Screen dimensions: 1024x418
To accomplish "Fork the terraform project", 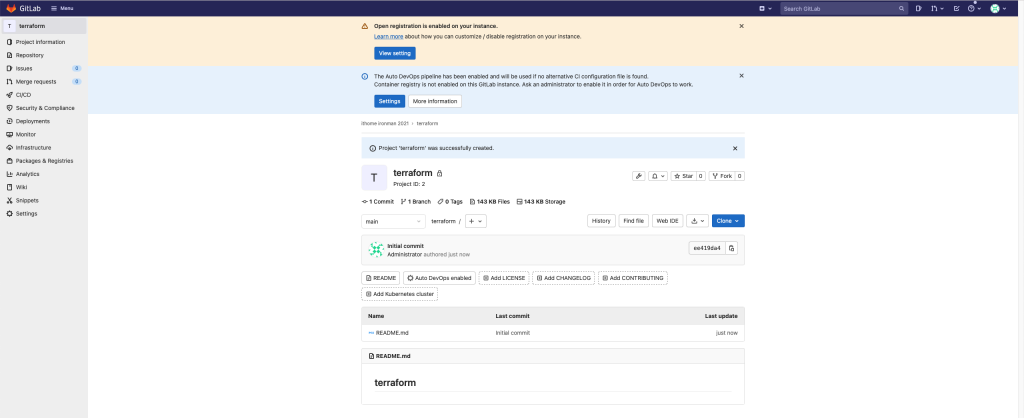I will pyautogui.click(x=722, y=176).
